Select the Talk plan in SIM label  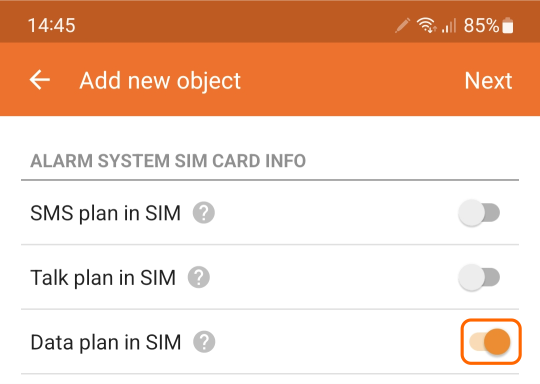coord(103,278)
